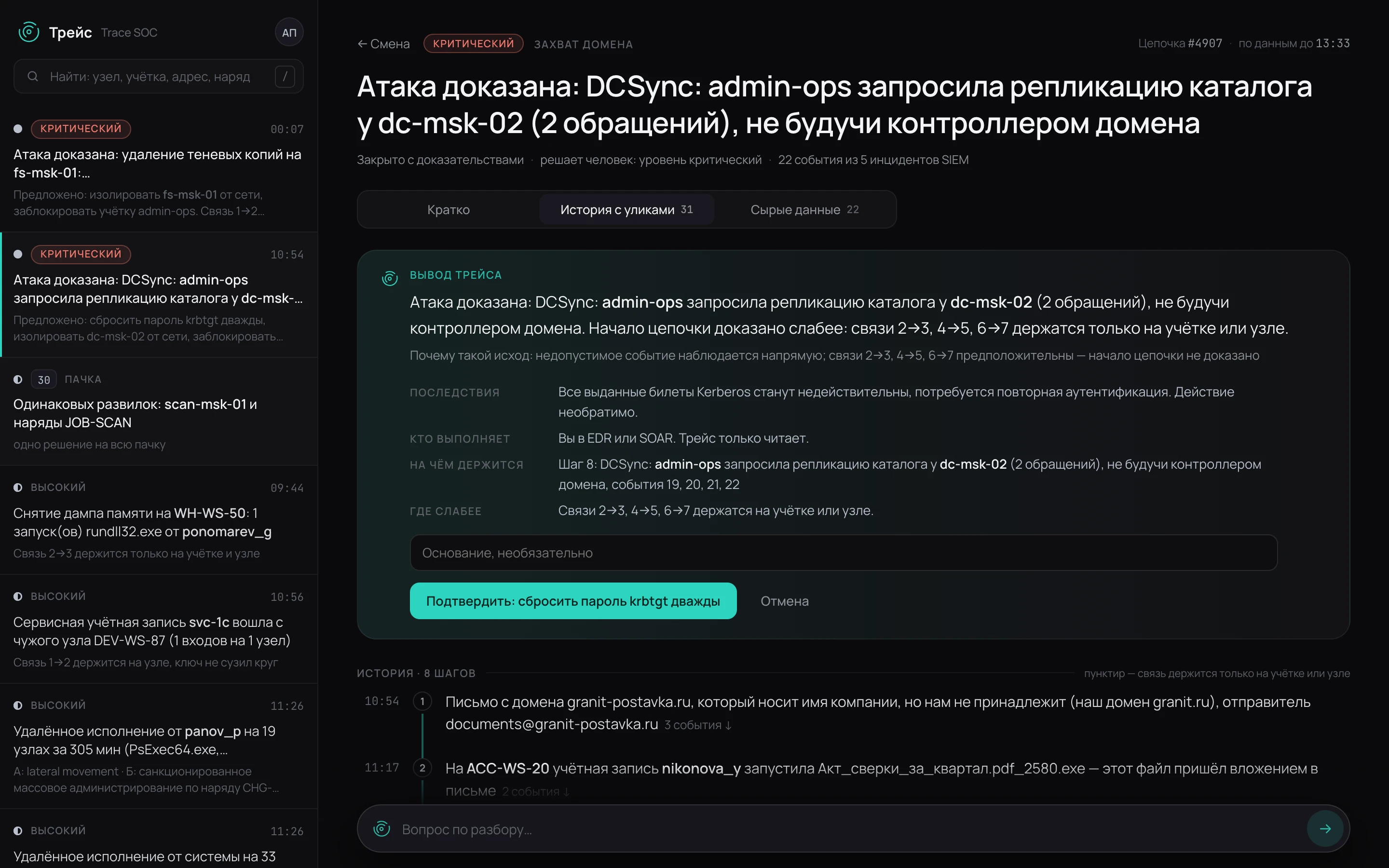Click step 2 circle marker in history

(x=422, y=768)
